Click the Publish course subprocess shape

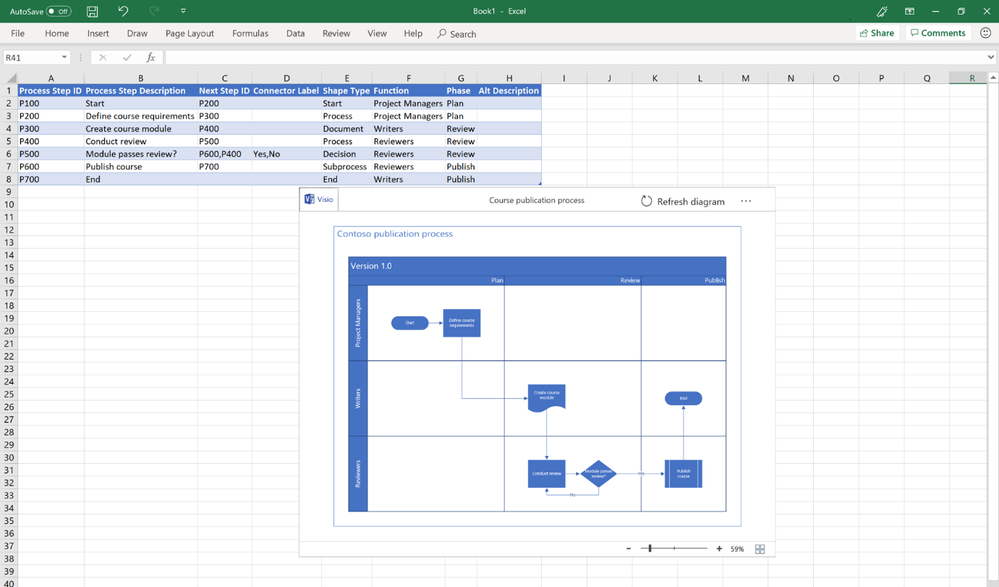point(683,474)
